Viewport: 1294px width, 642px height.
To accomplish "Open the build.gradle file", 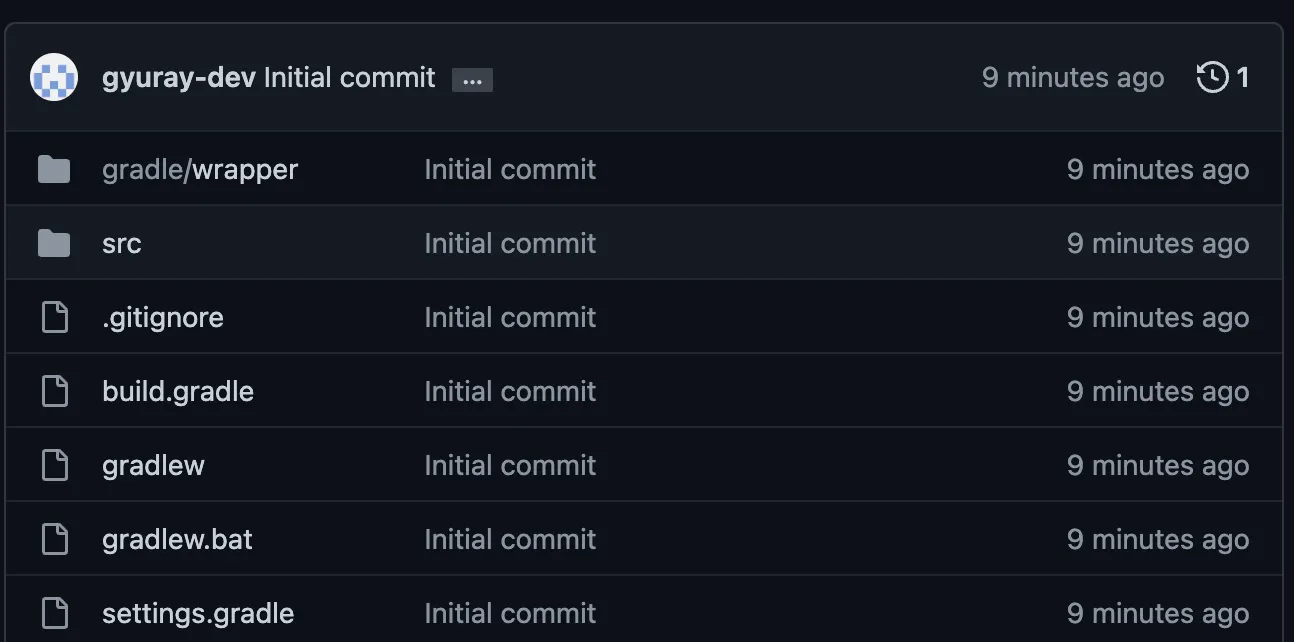I will point(178,391).
